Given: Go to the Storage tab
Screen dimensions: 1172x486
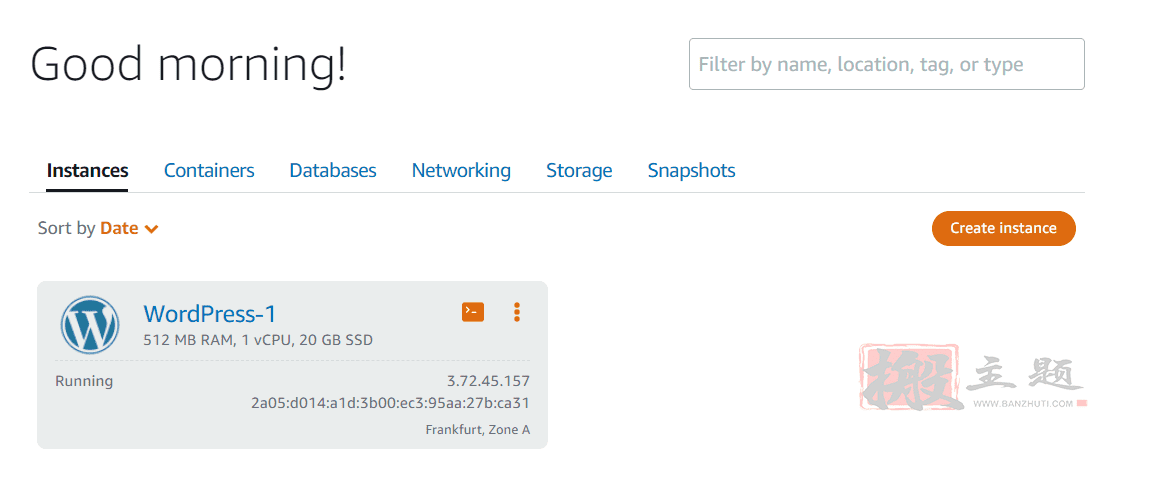Looking at the screenshot, I should tap(579, 170).
